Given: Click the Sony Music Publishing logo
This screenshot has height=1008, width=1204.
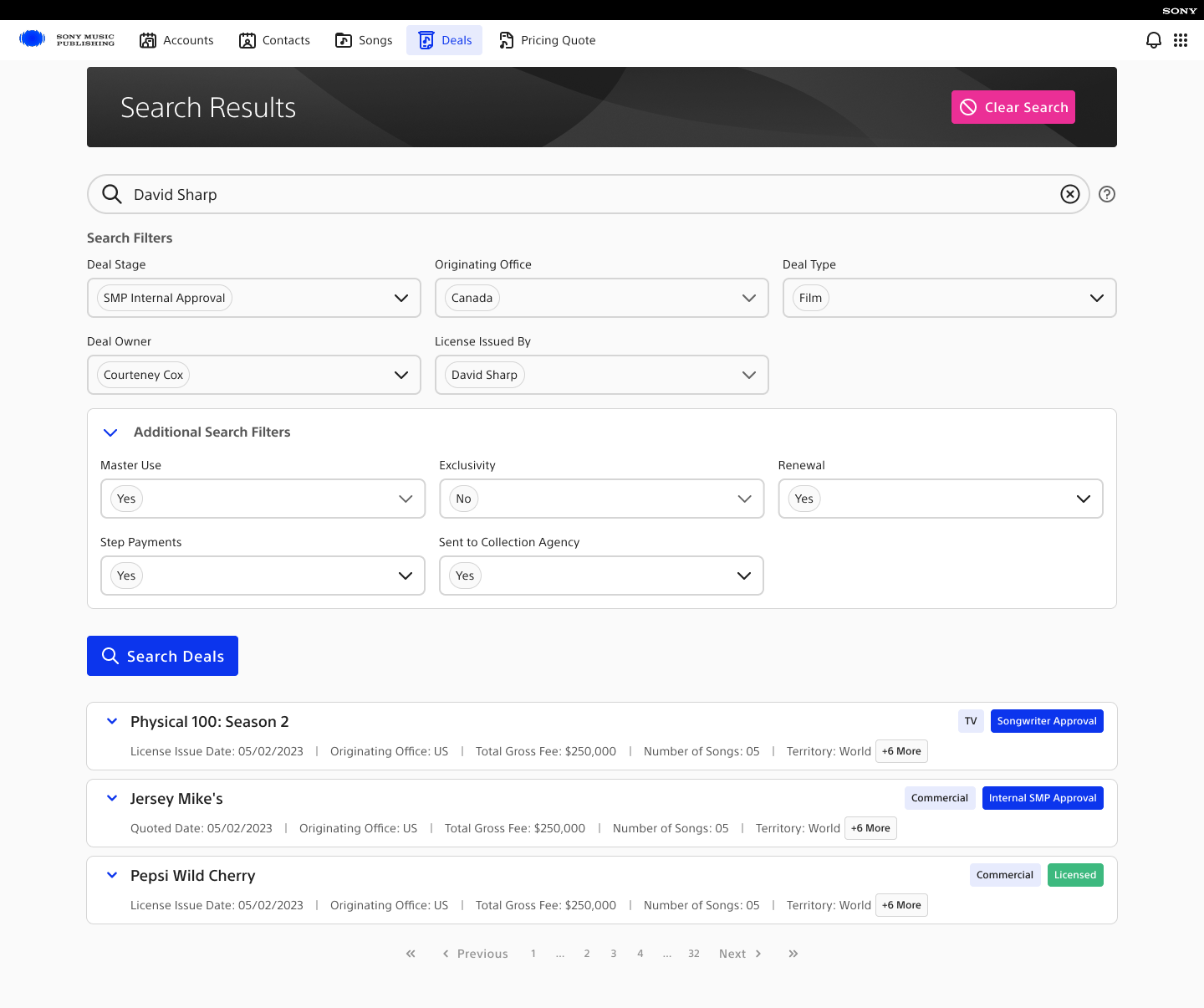Looking at the screenshot, I should click(67, 40).
